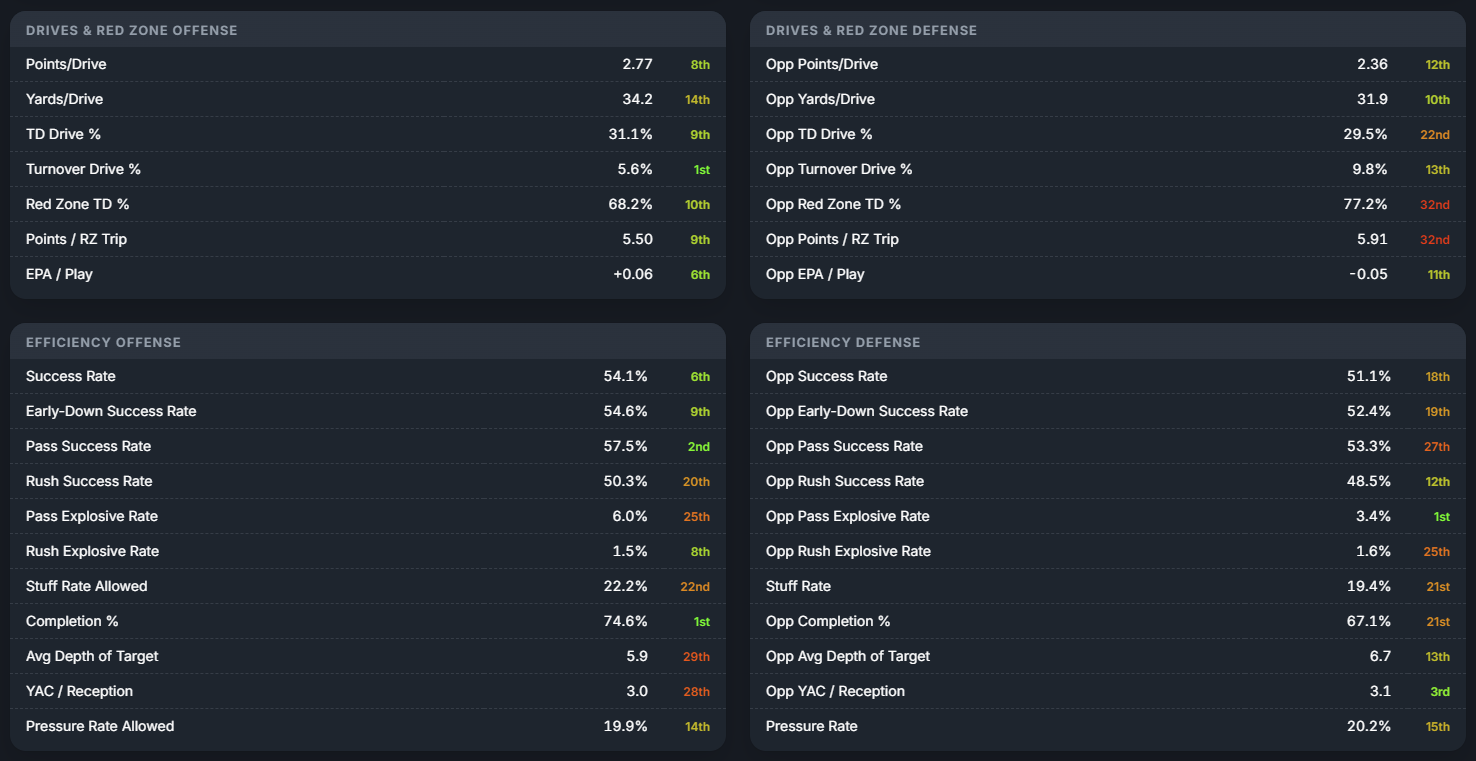
Task: Click the Drives & Red Zone Offense header
Action: click(368, 30)
